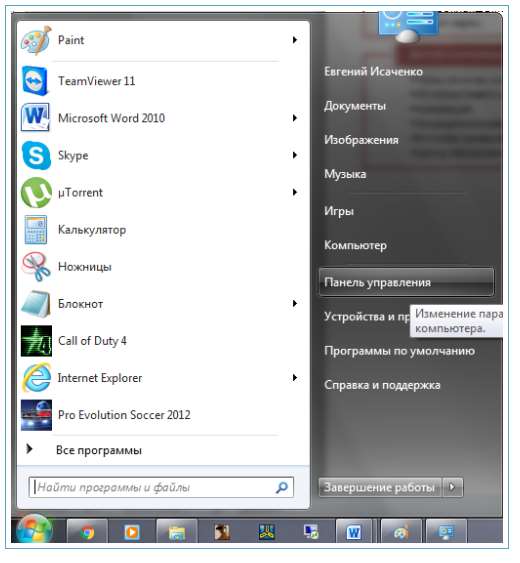
Task: Click the Калькулятор label
Action: (x=92, y=230)
